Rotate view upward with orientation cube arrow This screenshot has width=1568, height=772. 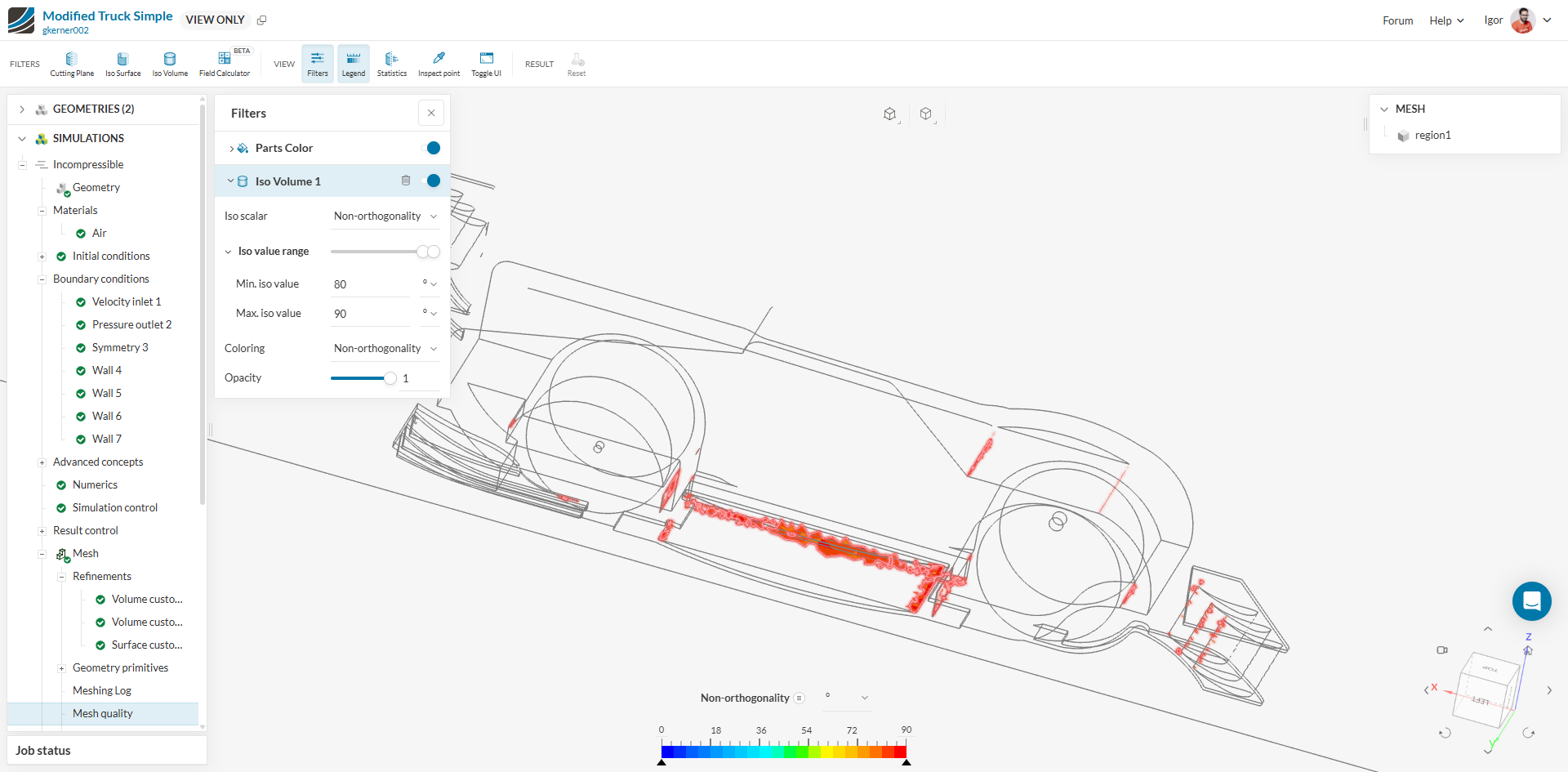(1488, 629)
